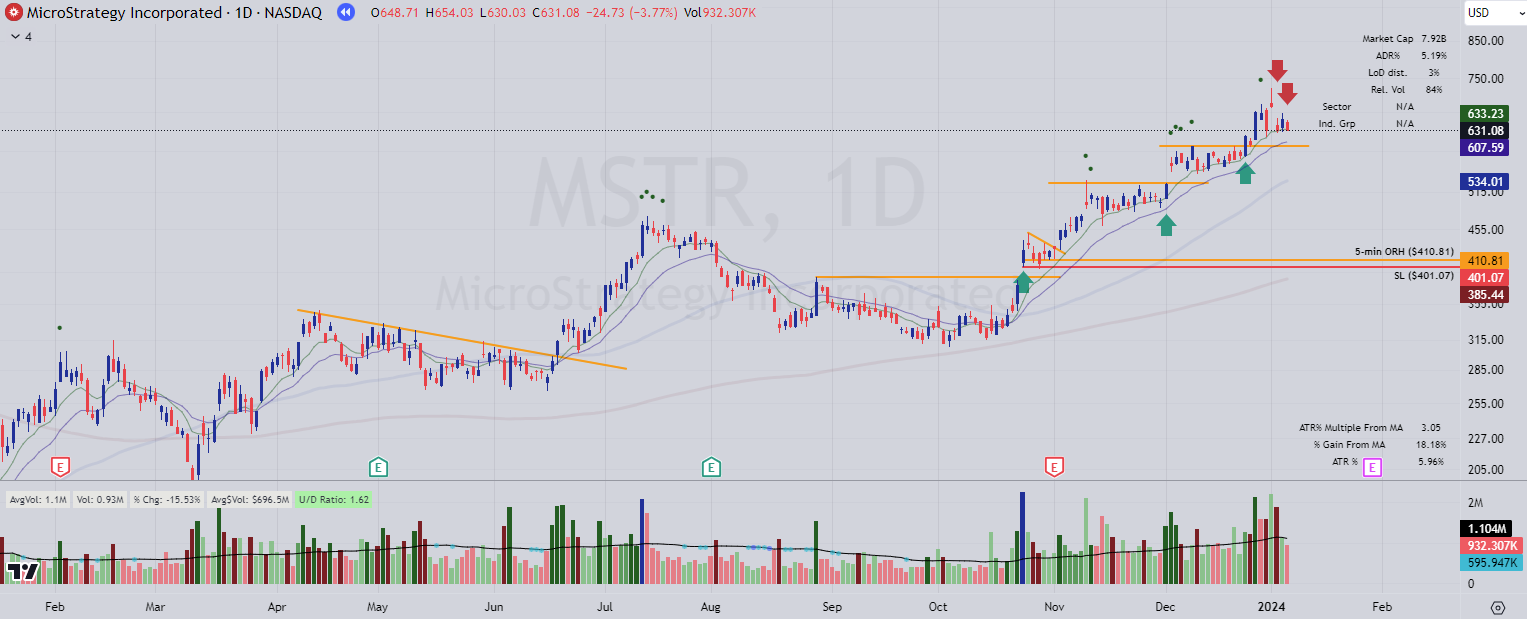
Task: Select the green buy arrow in early December
Action: tap(1166, 225)
